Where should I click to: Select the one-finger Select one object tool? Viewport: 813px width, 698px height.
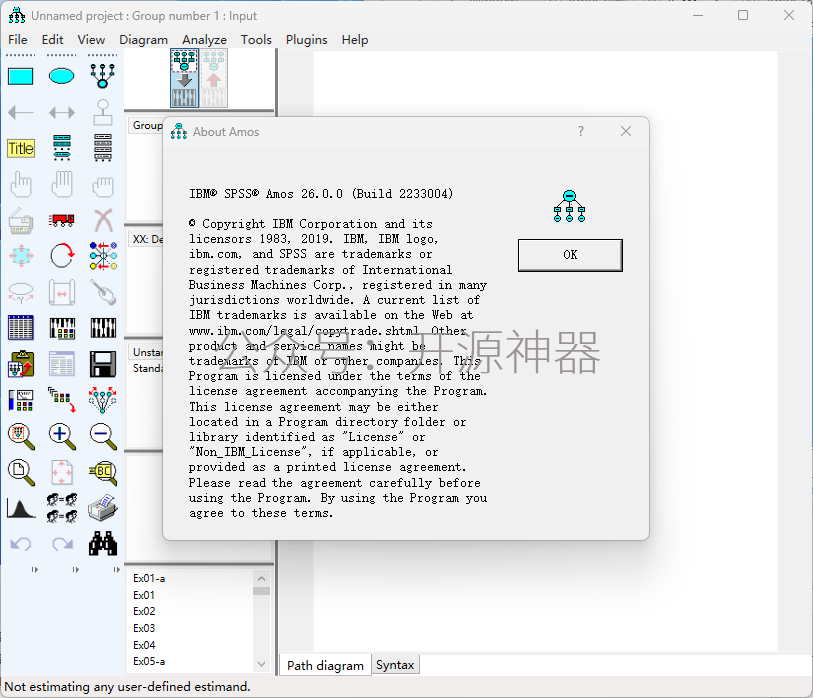(21, 184)
